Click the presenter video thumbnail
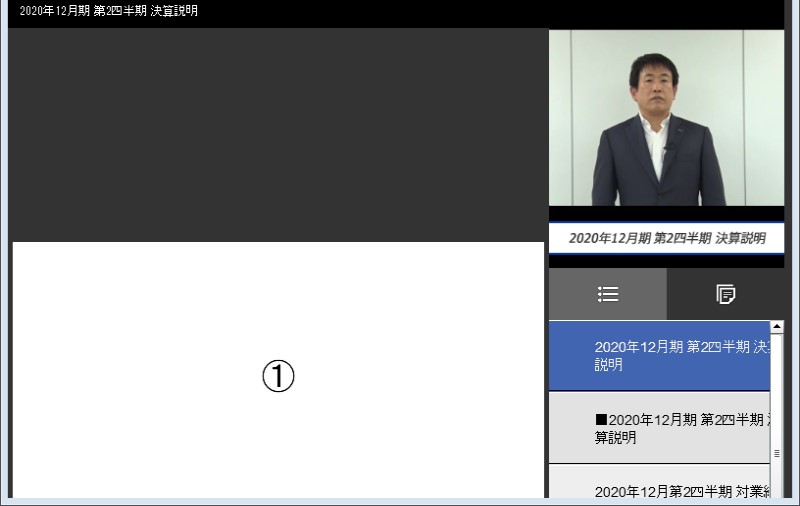This screenshot has height=506, width=800. point(666,118)
